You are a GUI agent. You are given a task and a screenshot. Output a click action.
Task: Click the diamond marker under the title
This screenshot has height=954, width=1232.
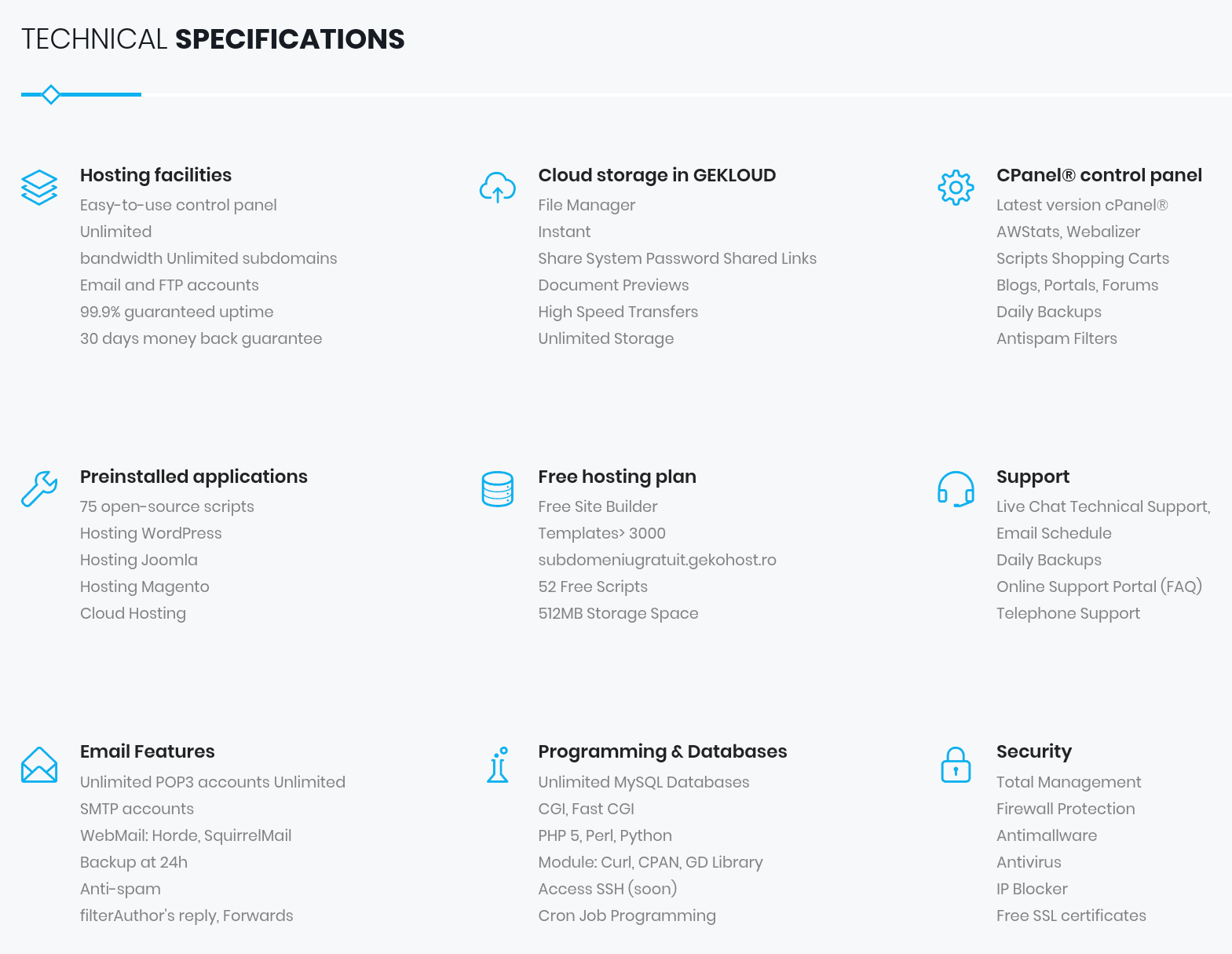[x=51, y=95]
